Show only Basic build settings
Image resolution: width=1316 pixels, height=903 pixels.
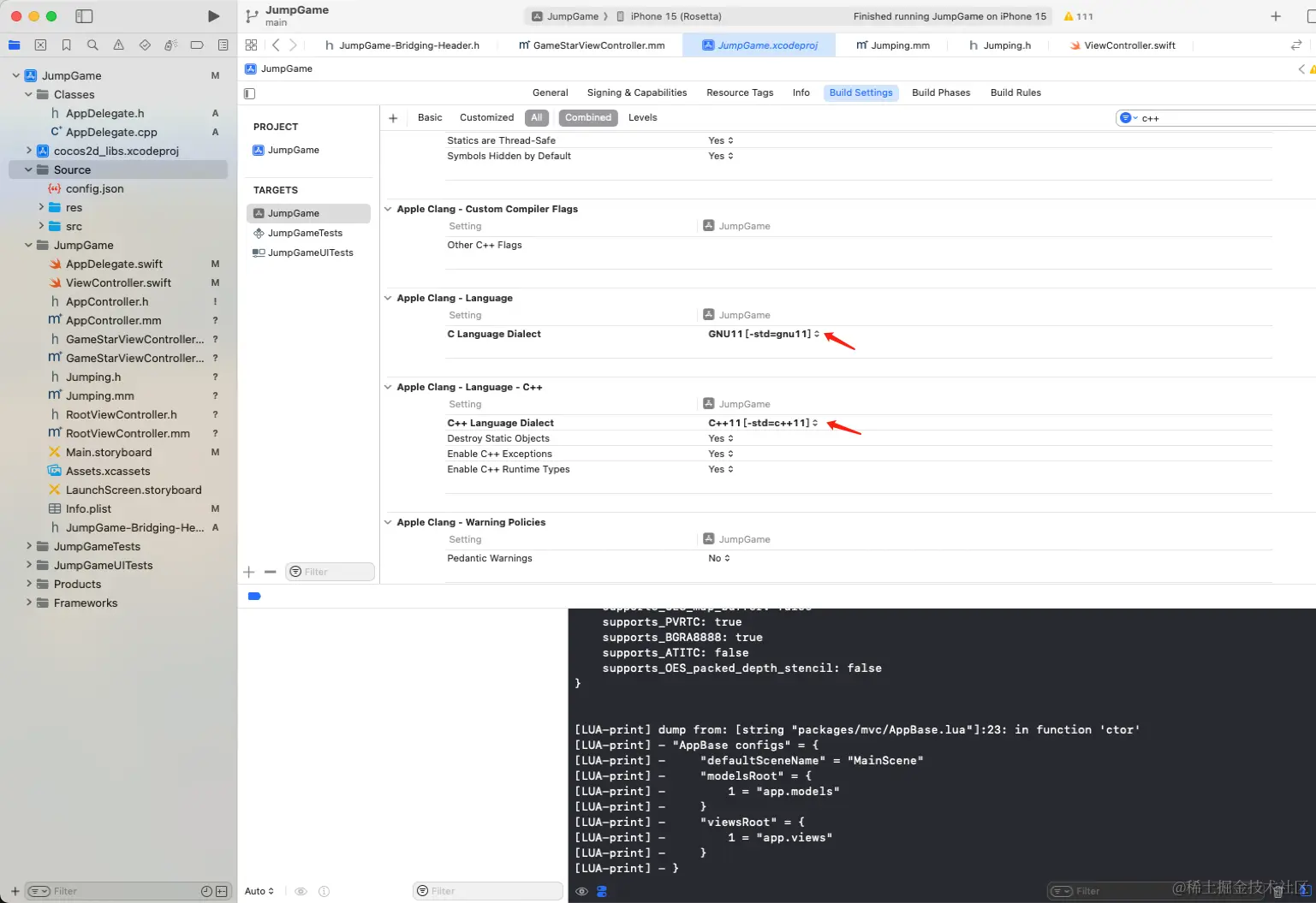(x=430, y=118)
